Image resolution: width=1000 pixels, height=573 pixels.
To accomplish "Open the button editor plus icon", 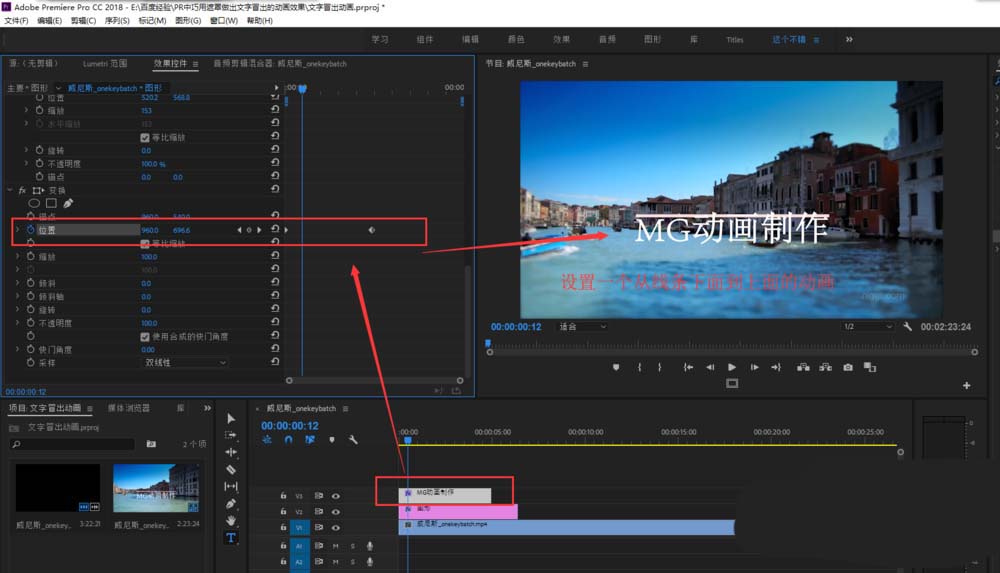I will (966, 385).
